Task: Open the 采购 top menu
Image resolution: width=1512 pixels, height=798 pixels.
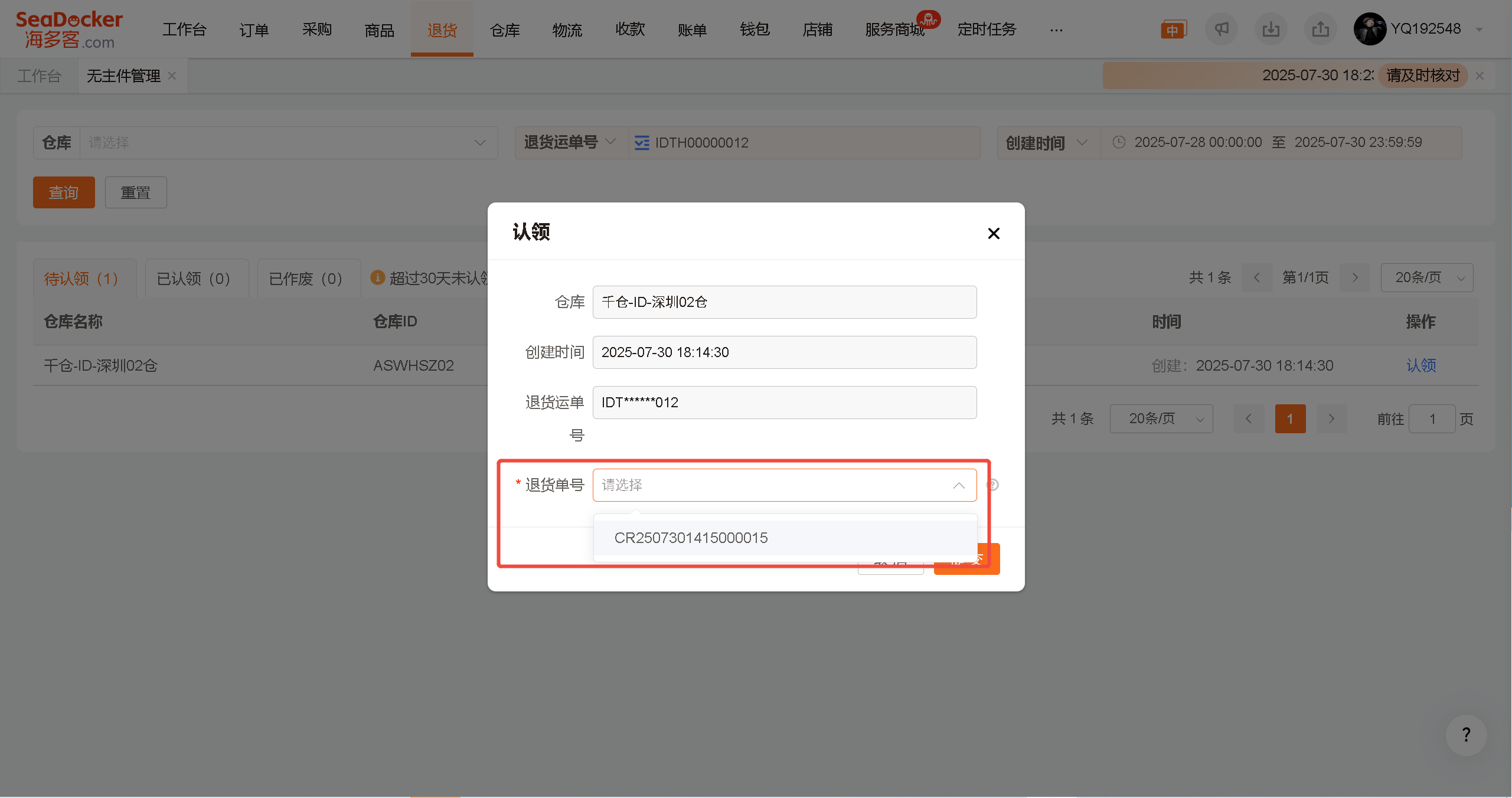Action: click(x=317, y=30)
